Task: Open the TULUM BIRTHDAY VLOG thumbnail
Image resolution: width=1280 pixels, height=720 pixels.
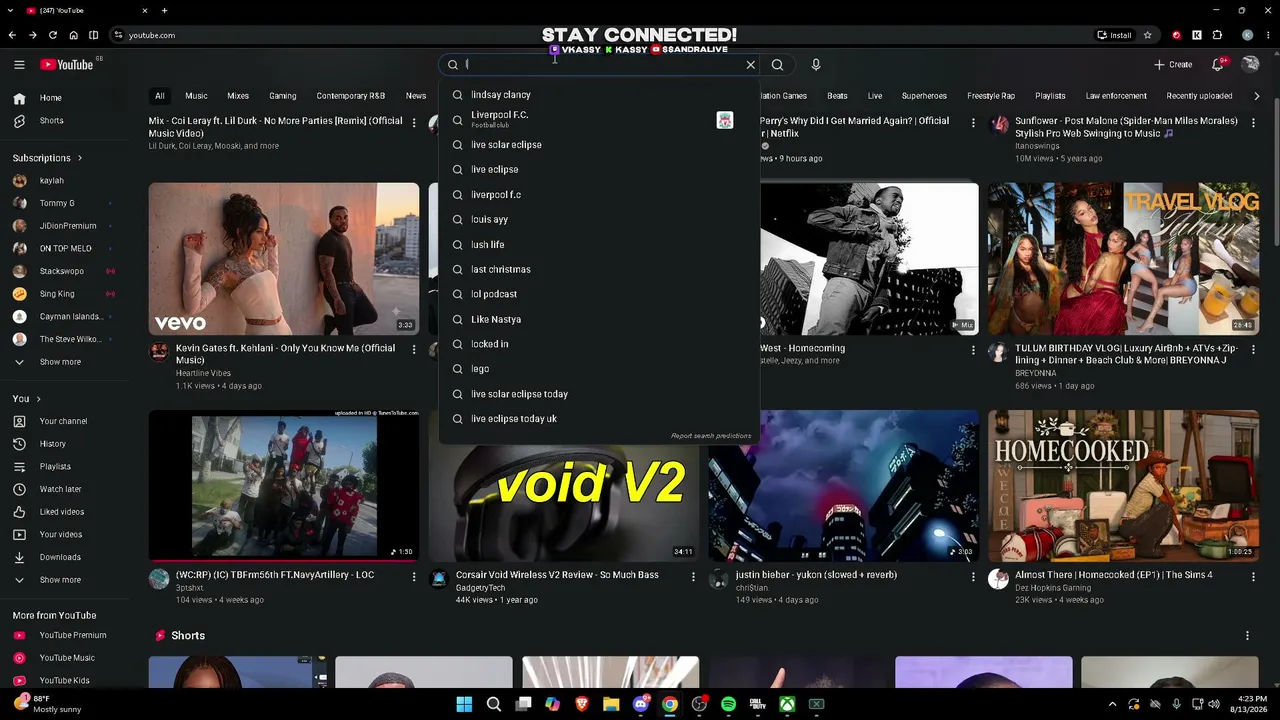Action: pos(1123,258)
